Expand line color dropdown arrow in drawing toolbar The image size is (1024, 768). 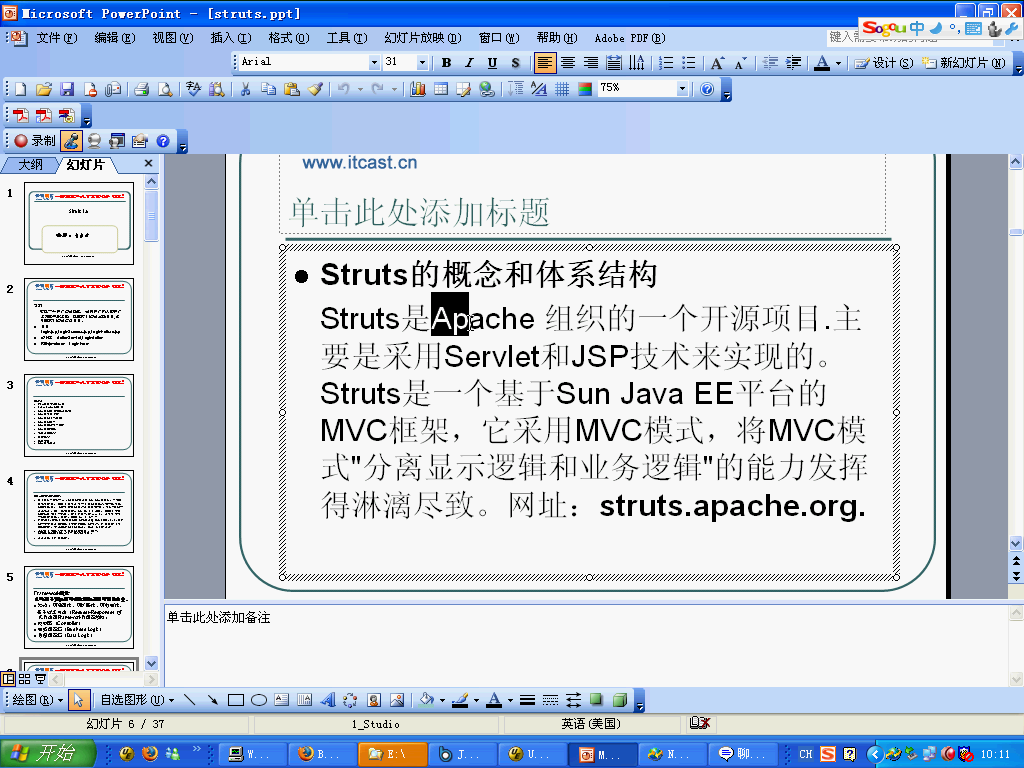(x=476, y=701)
